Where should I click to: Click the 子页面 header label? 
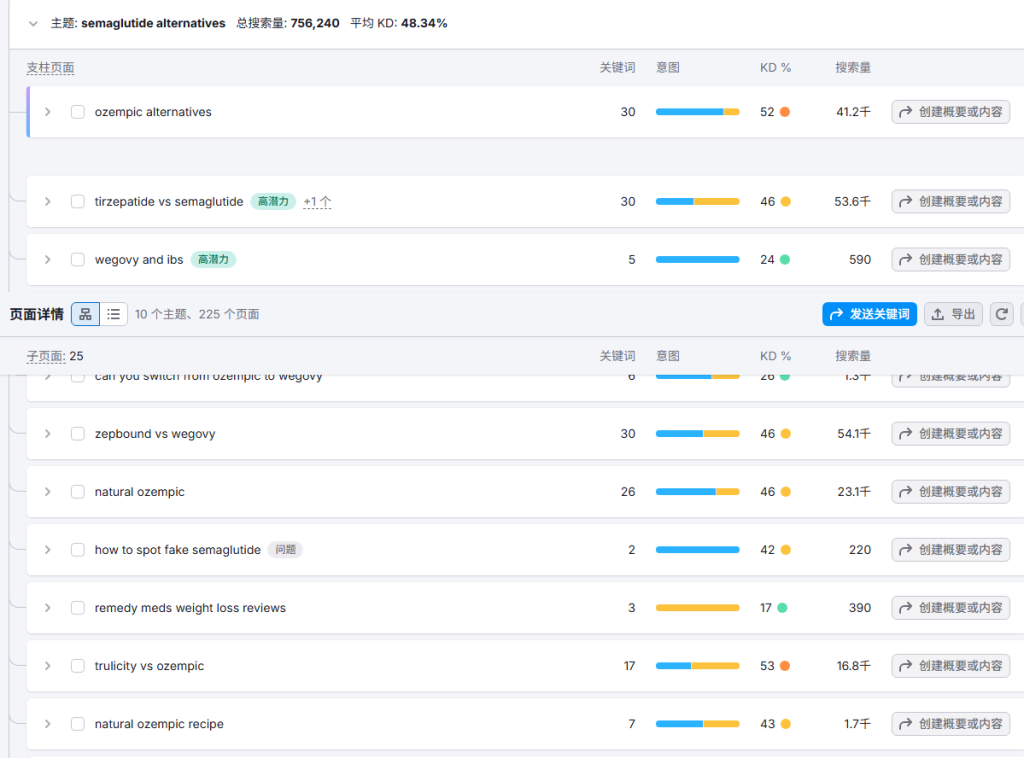[45, 356]
